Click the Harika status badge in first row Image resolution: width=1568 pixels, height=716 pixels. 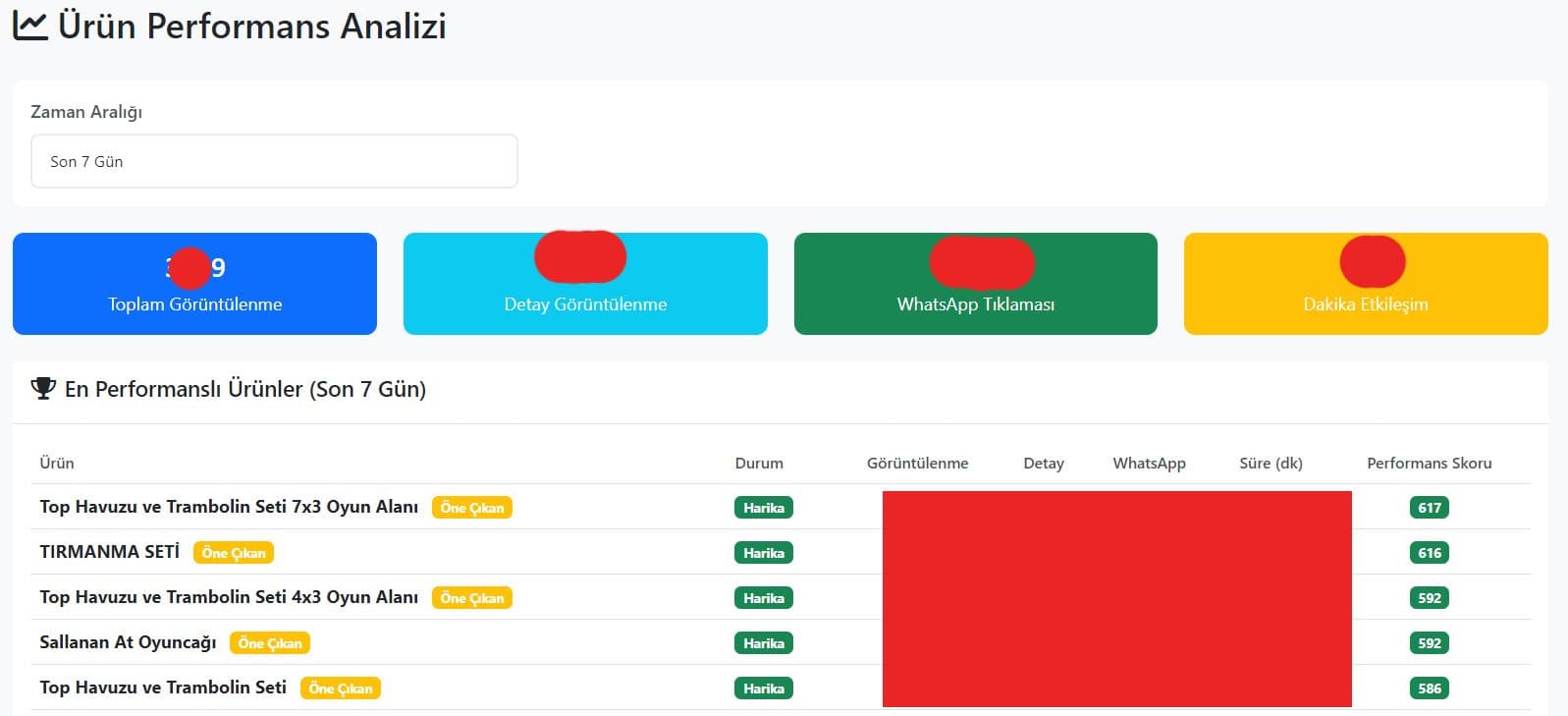pos(763,508)
